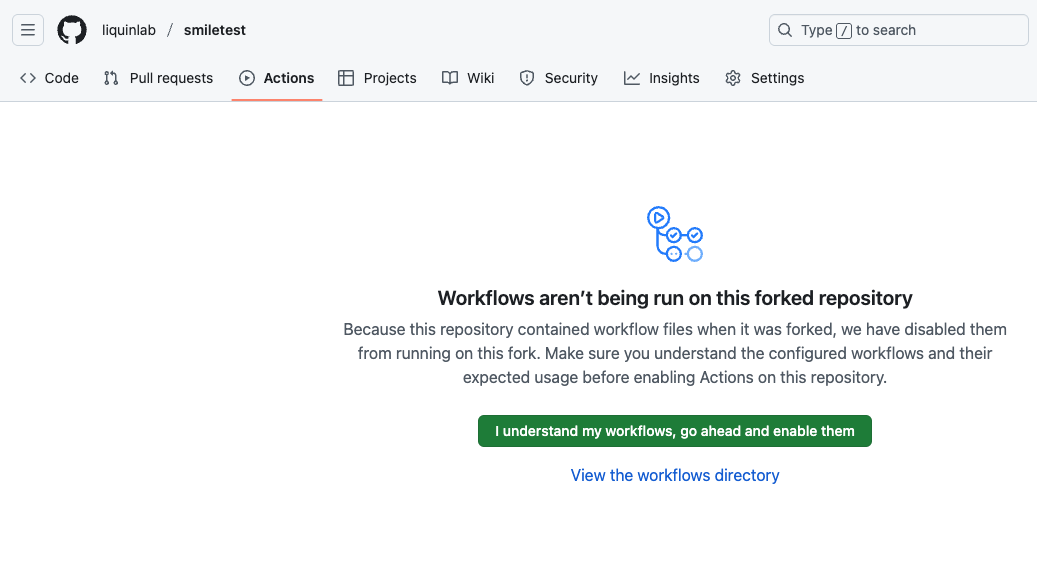The width and height of the screenshot is (1037, 572).
Task: Switch to the Code tab
Action: click(50, 78)
